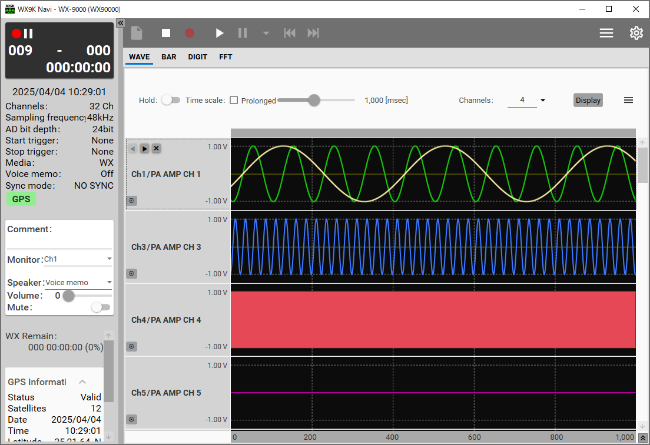Toggle the Hold switch
Screen dimensions: 650x445
(172, 100)
